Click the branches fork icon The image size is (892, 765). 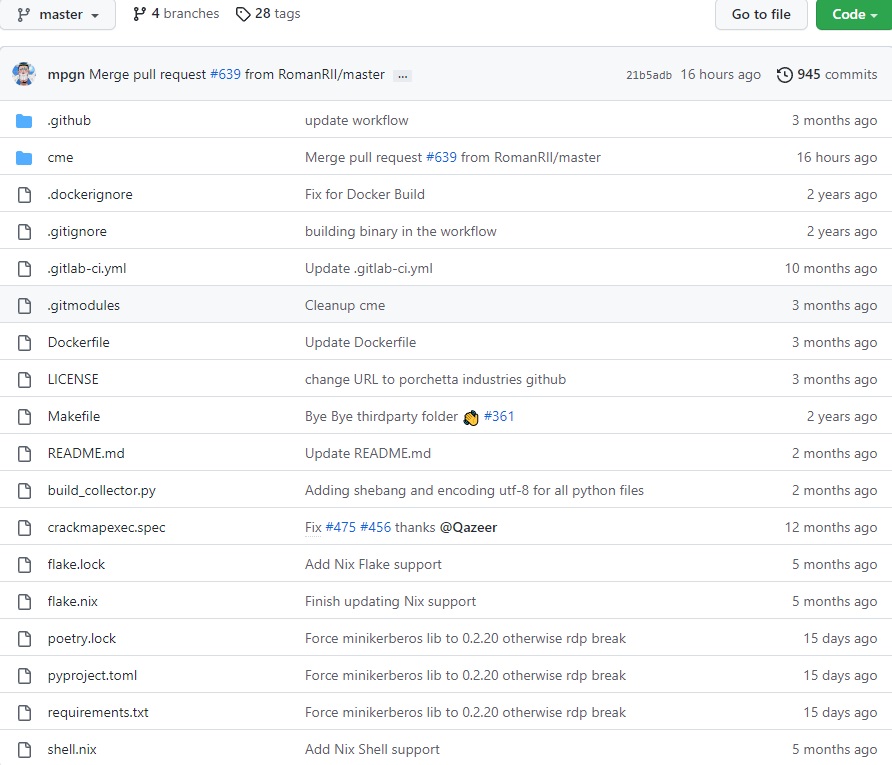click(x=139, y=14)
